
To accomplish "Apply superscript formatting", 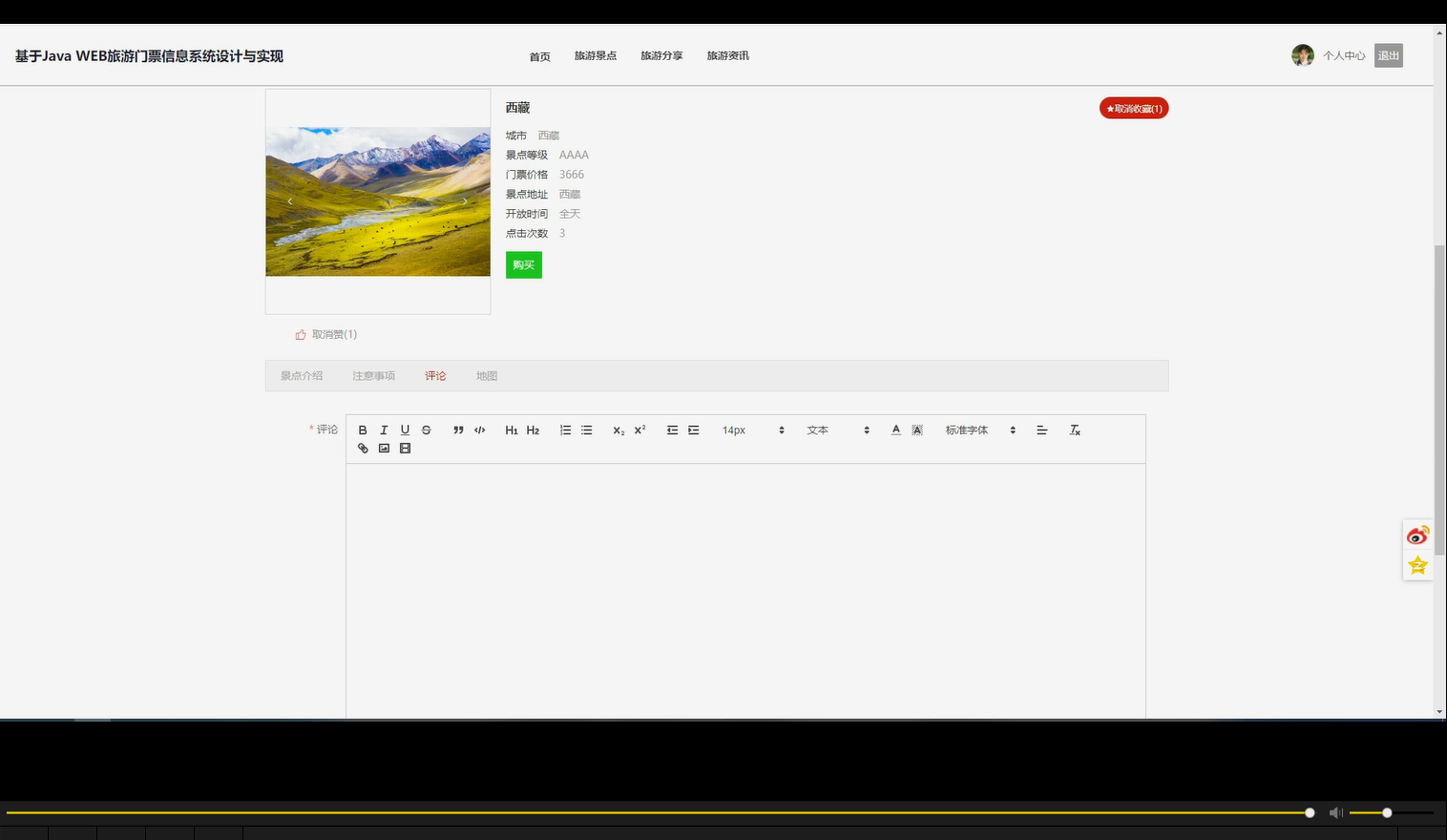I will (639, 430).
